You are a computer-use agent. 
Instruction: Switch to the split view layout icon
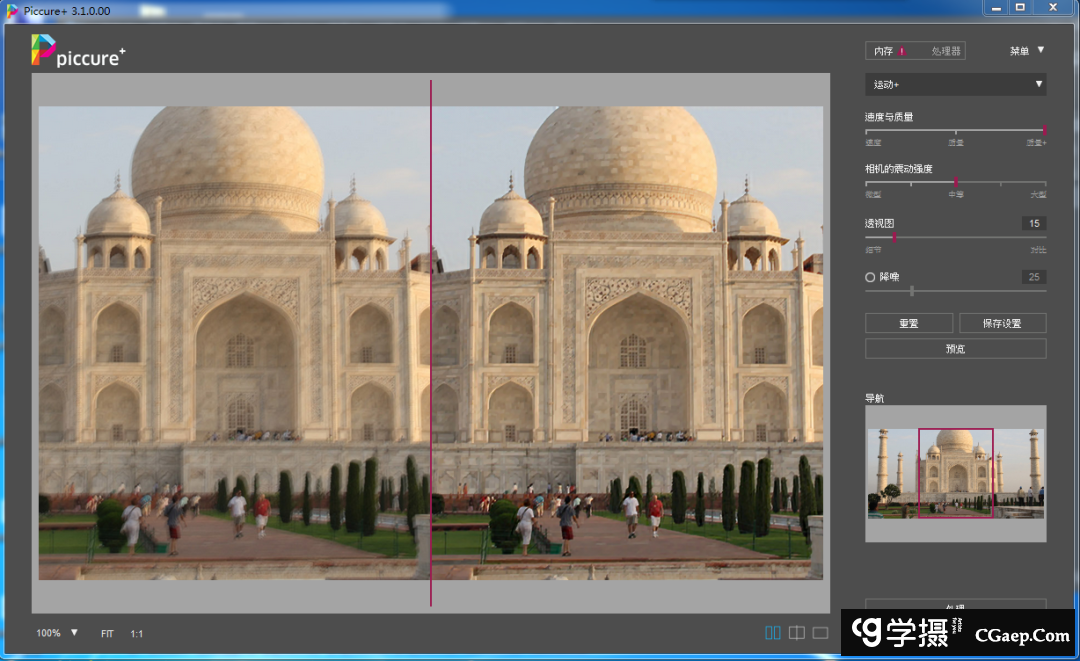pos(797,632)
